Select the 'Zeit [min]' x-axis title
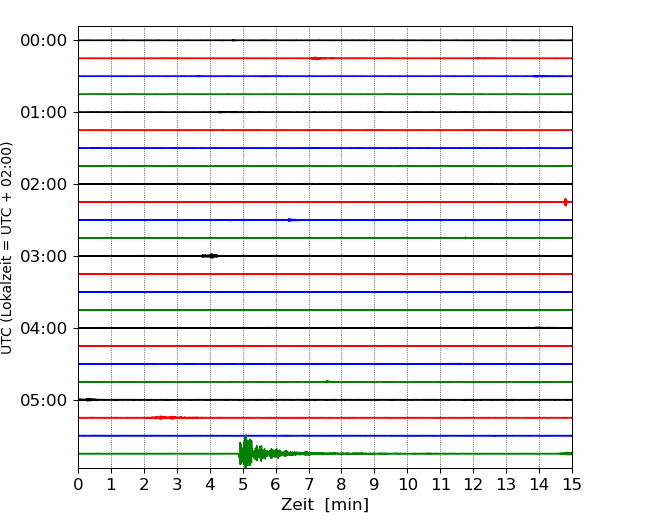 [x=325, y=505]
